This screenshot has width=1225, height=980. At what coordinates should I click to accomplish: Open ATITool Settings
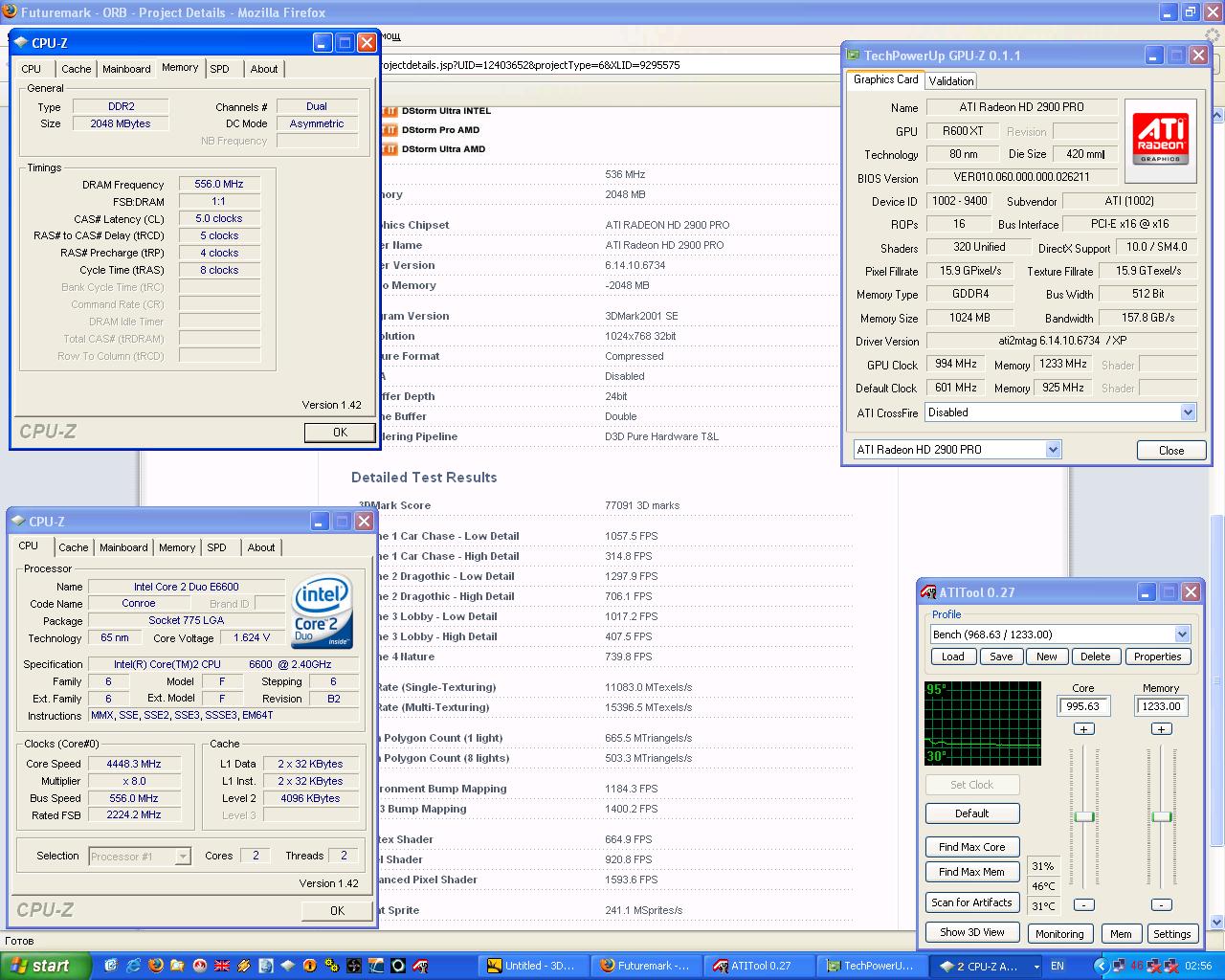click(x=1171, y=934)
